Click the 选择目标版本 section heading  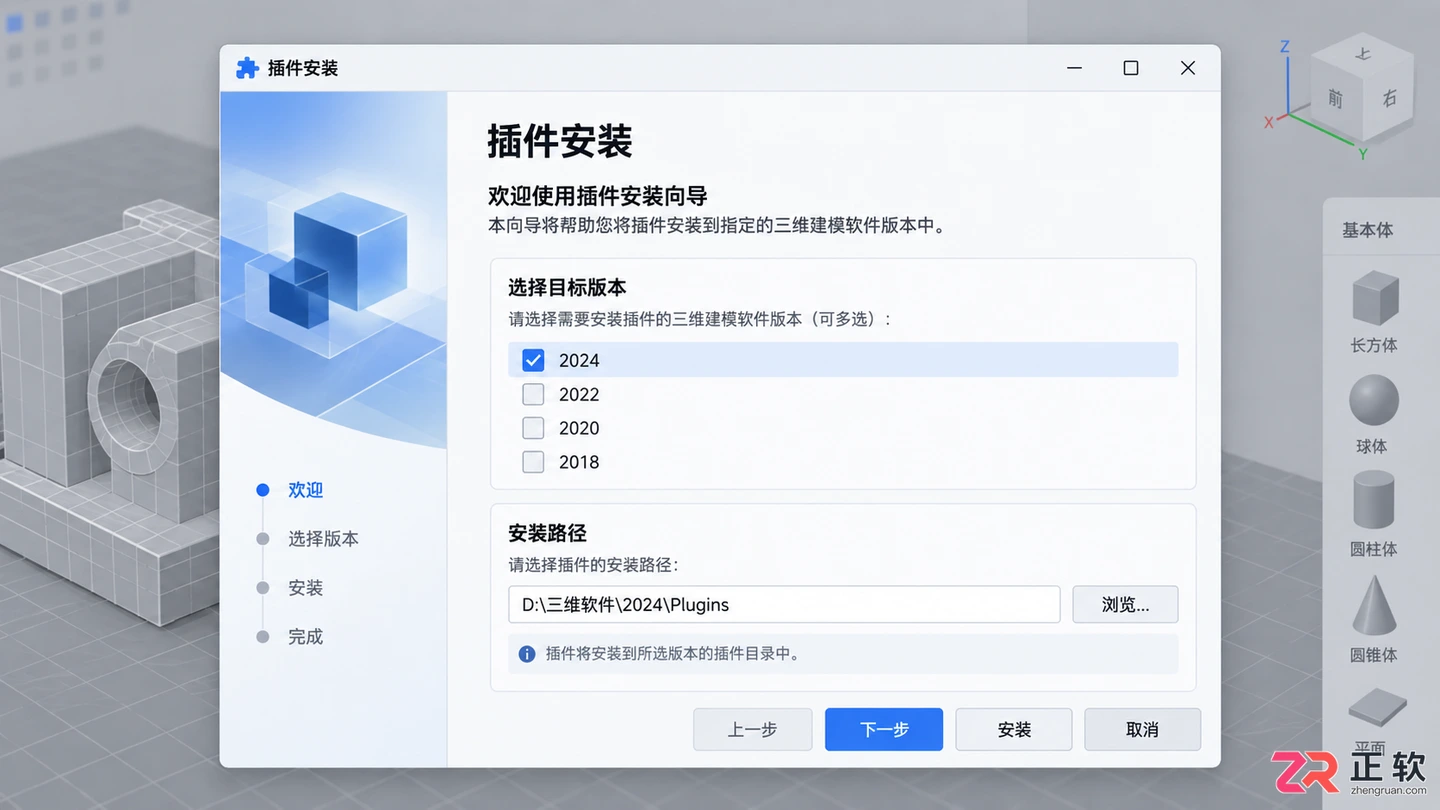click(567, 288)
